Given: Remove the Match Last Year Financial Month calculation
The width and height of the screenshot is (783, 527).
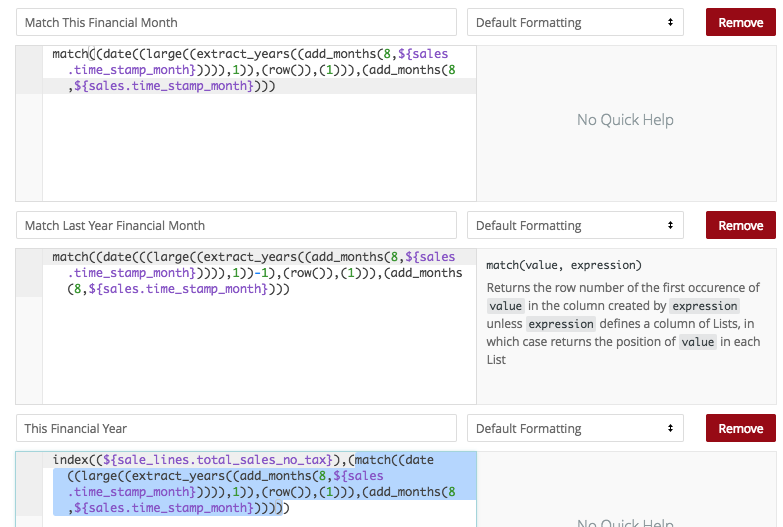Looking at the screenshot, I should coord(741,225).
